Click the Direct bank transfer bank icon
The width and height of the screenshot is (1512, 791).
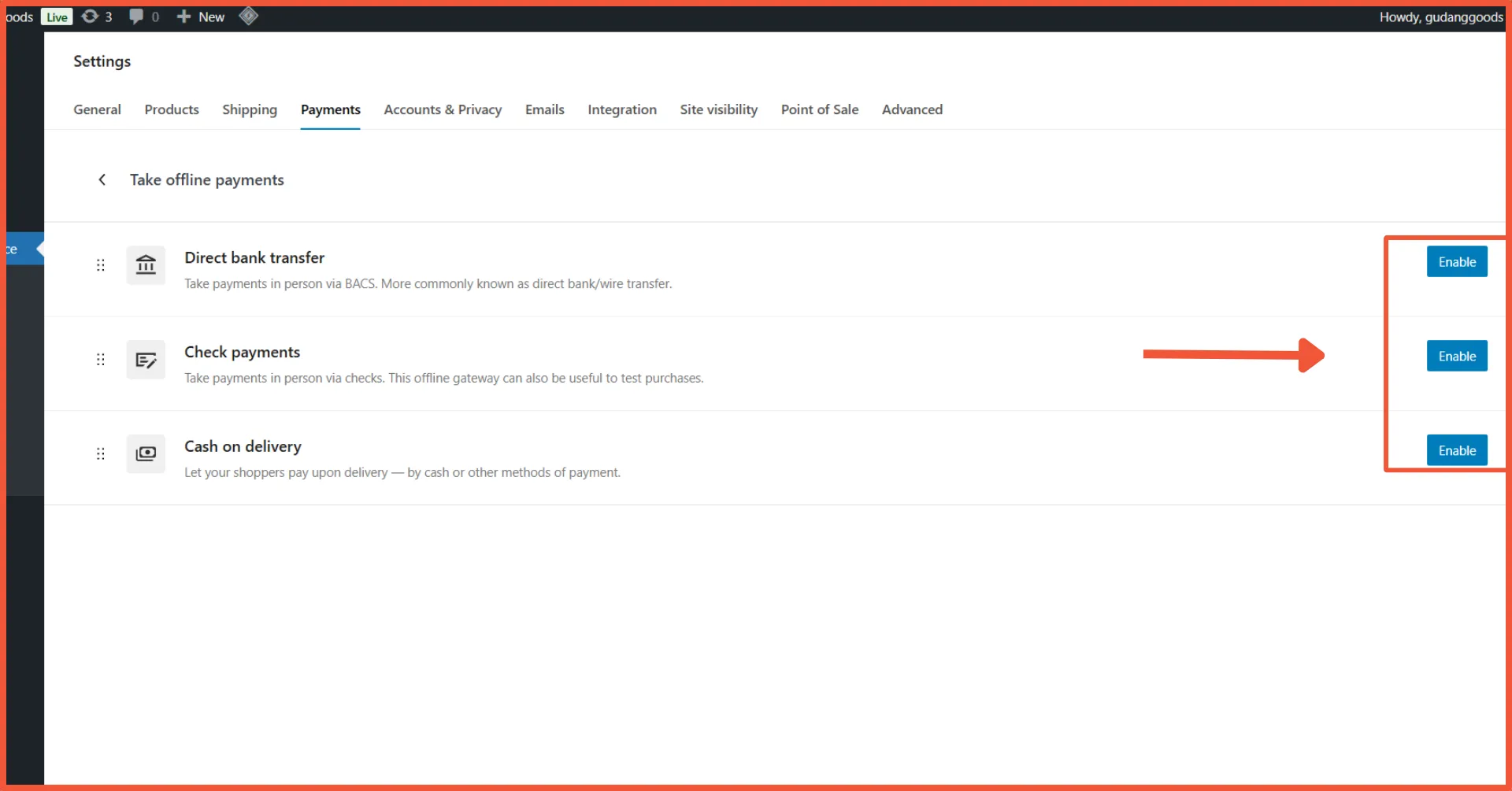[x=146, y=265]
